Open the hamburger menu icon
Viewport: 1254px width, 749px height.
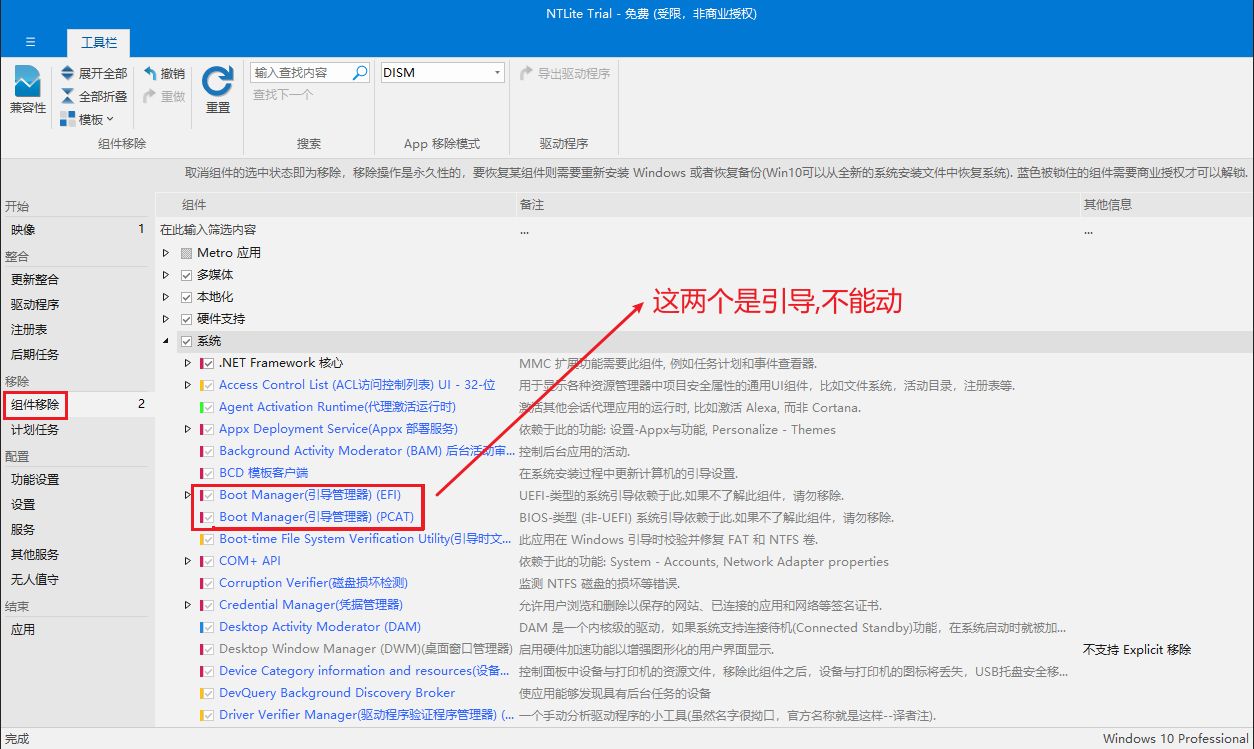pyautogui.click(x=30, y=42)
